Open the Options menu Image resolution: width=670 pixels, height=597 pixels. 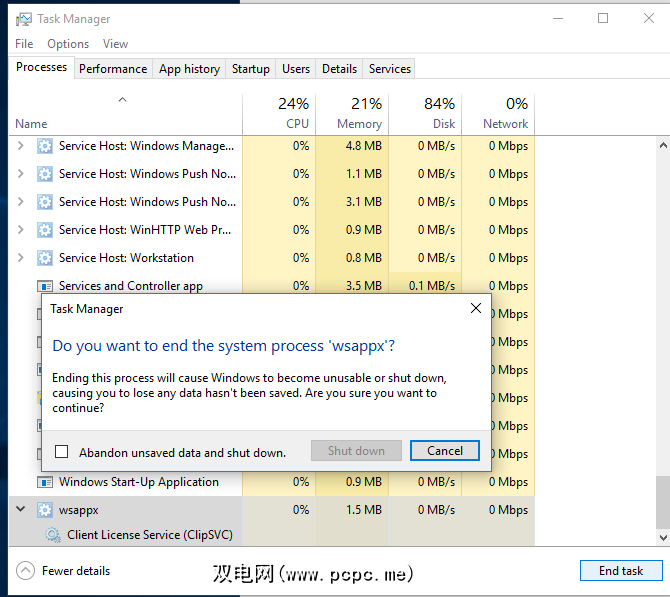[68, 44]
